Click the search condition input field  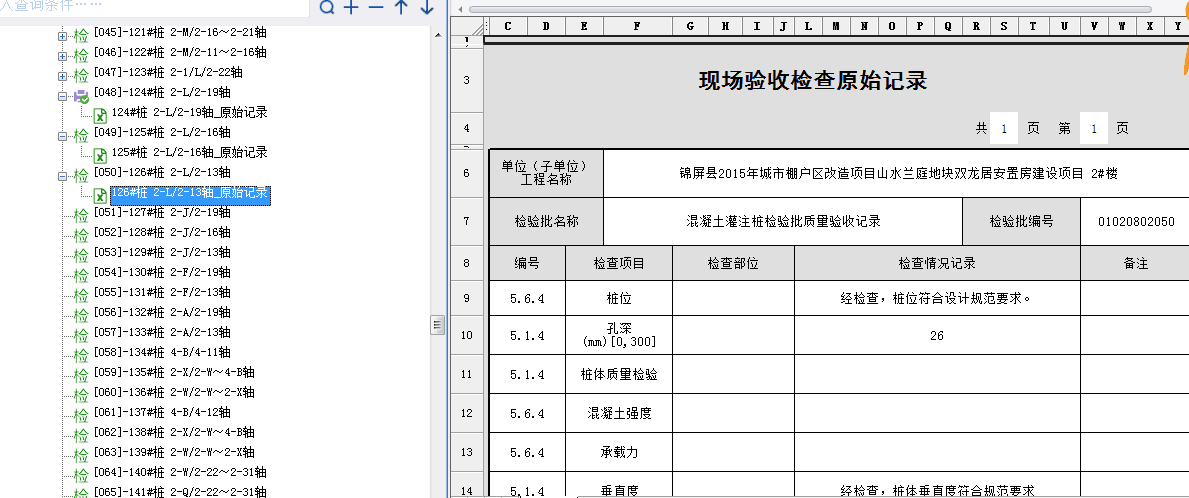tap(150, 8)
